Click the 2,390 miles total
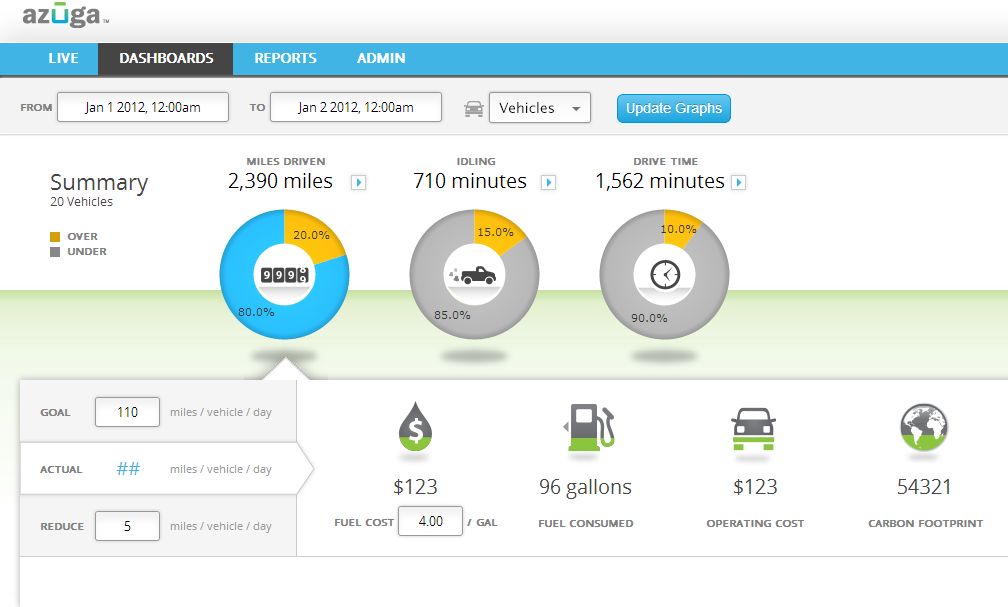The image size is (1008, 607). coord(280,181)
